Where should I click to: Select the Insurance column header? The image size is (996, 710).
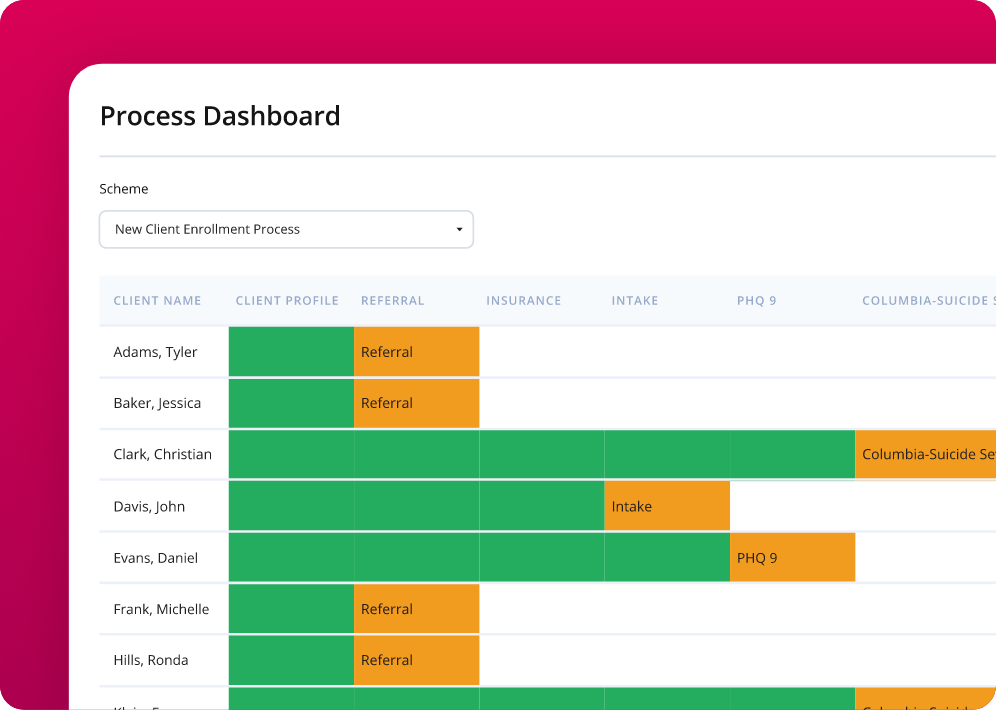click(523, 301)
